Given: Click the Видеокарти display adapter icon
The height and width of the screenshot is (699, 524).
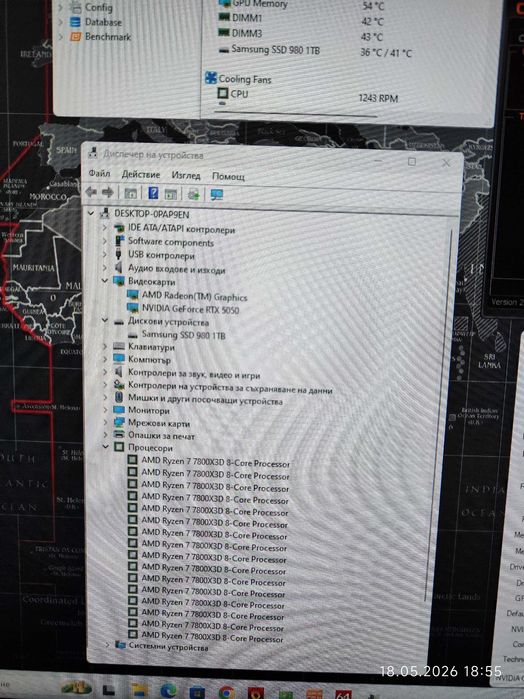Looking at the screenshot, I should [119, 281].
